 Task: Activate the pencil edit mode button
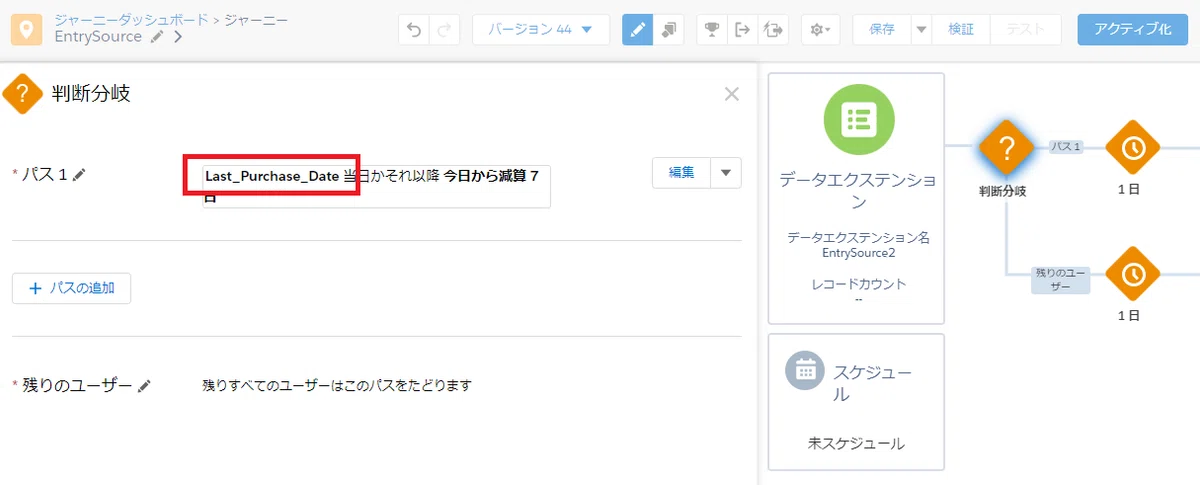tap(637, 30)
